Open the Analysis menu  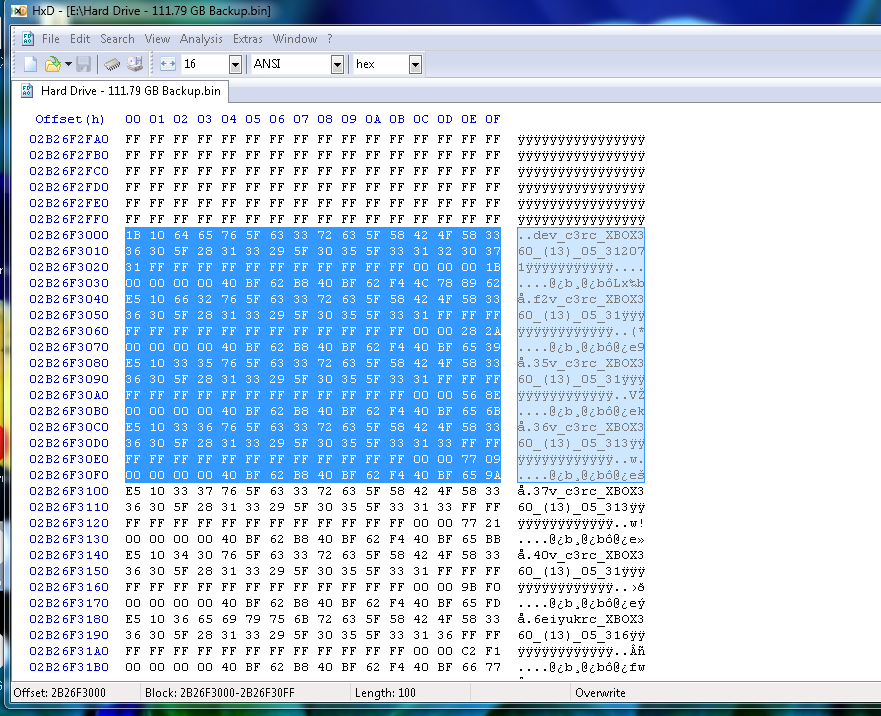coord(201,39)
